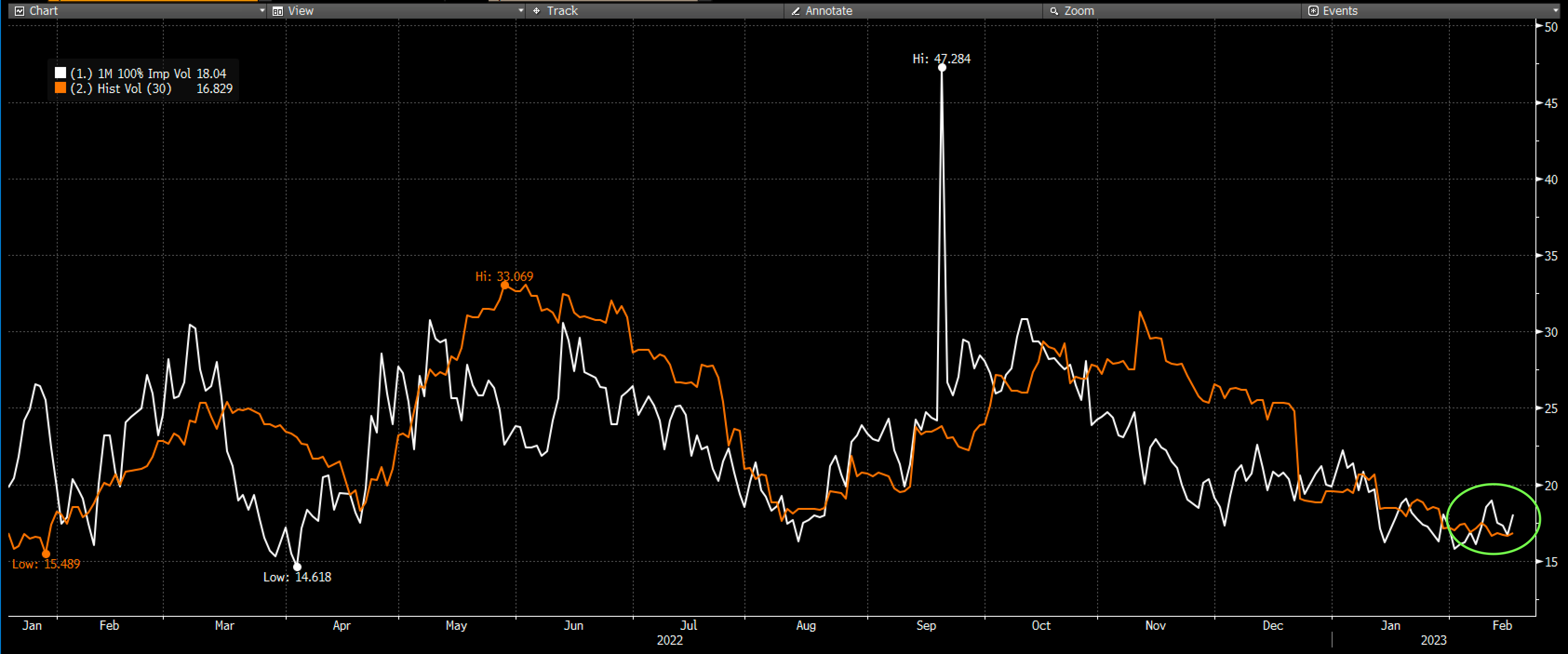Image resolution: width=1568 pixels, height=654 pixels.
Task: Click the Sep label on the x-axis
Action: [926, 626]
